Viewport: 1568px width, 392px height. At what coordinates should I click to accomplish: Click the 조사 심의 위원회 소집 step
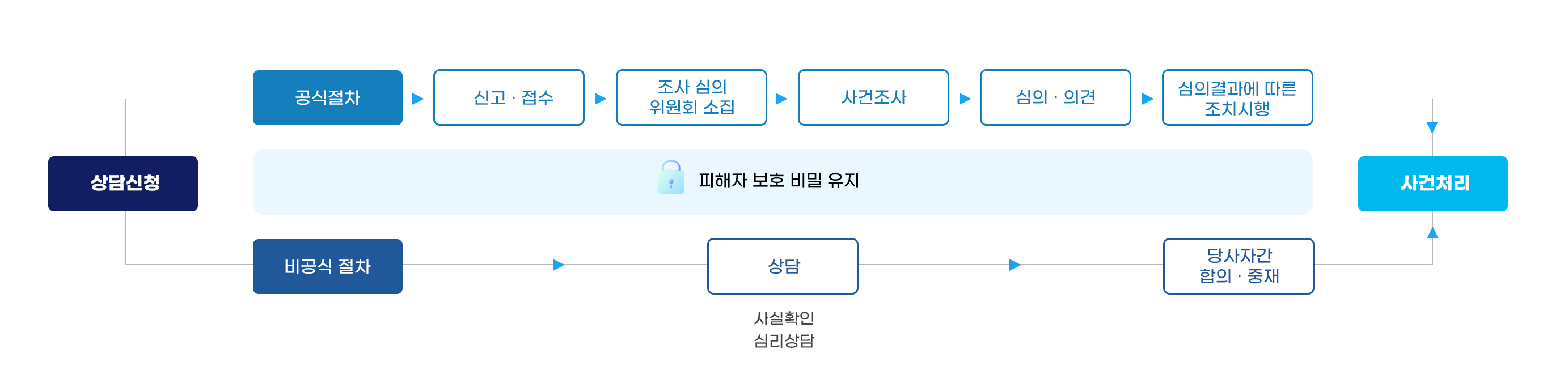tap(691, 98)
